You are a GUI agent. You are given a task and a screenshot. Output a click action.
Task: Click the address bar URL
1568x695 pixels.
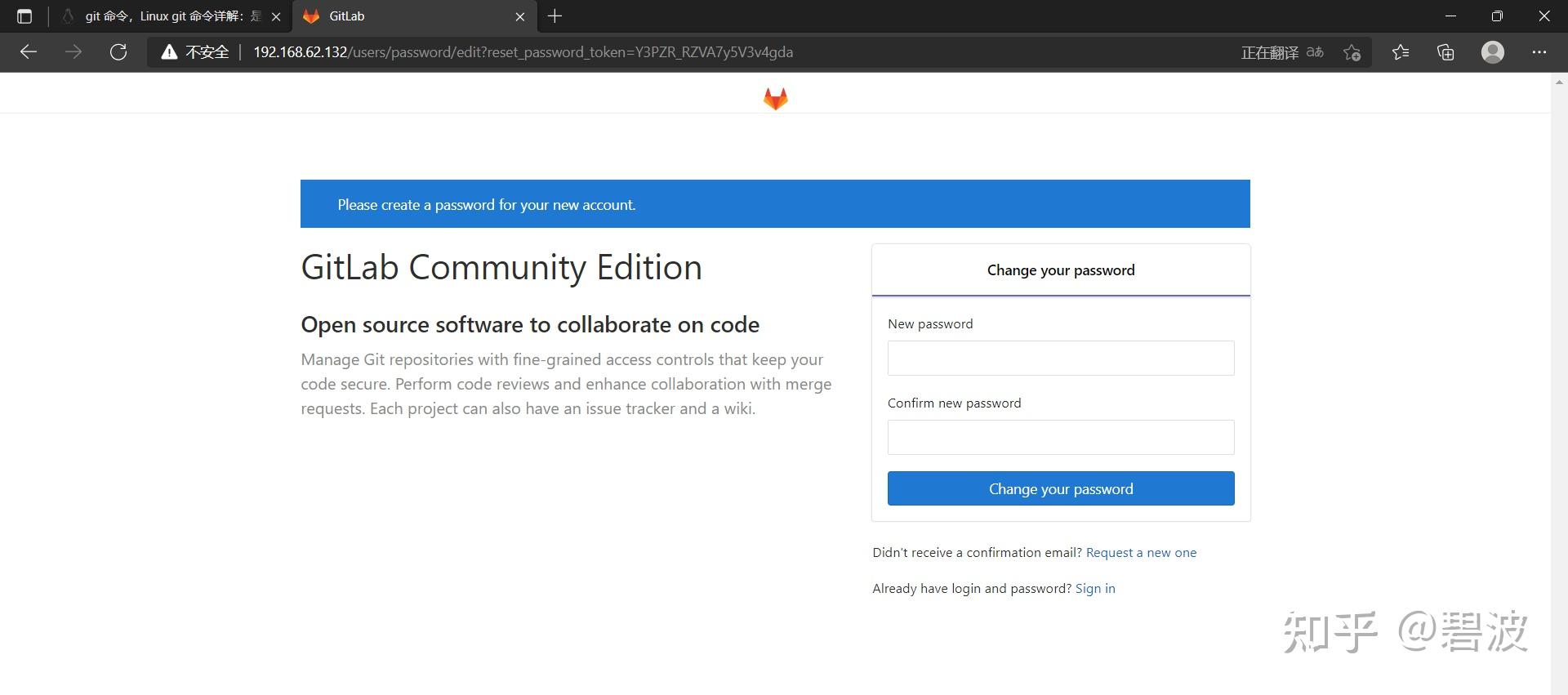pos(523,52)
